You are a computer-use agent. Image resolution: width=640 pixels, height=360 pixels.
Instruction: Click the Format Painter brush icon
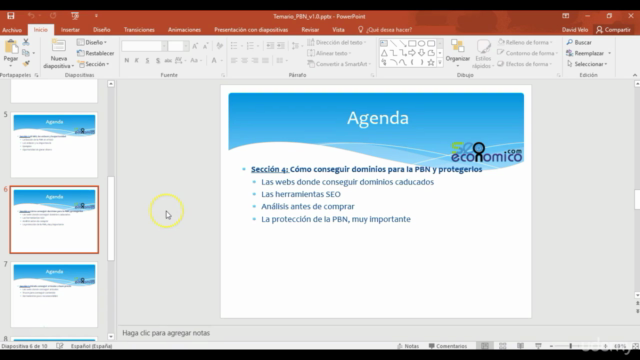pyautogui.click(x=26, y=64)
